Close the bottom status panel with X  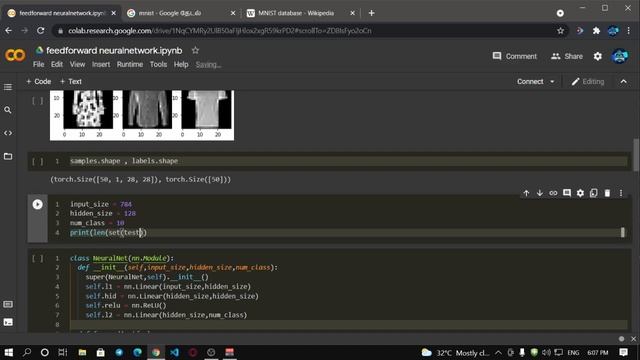633,339
